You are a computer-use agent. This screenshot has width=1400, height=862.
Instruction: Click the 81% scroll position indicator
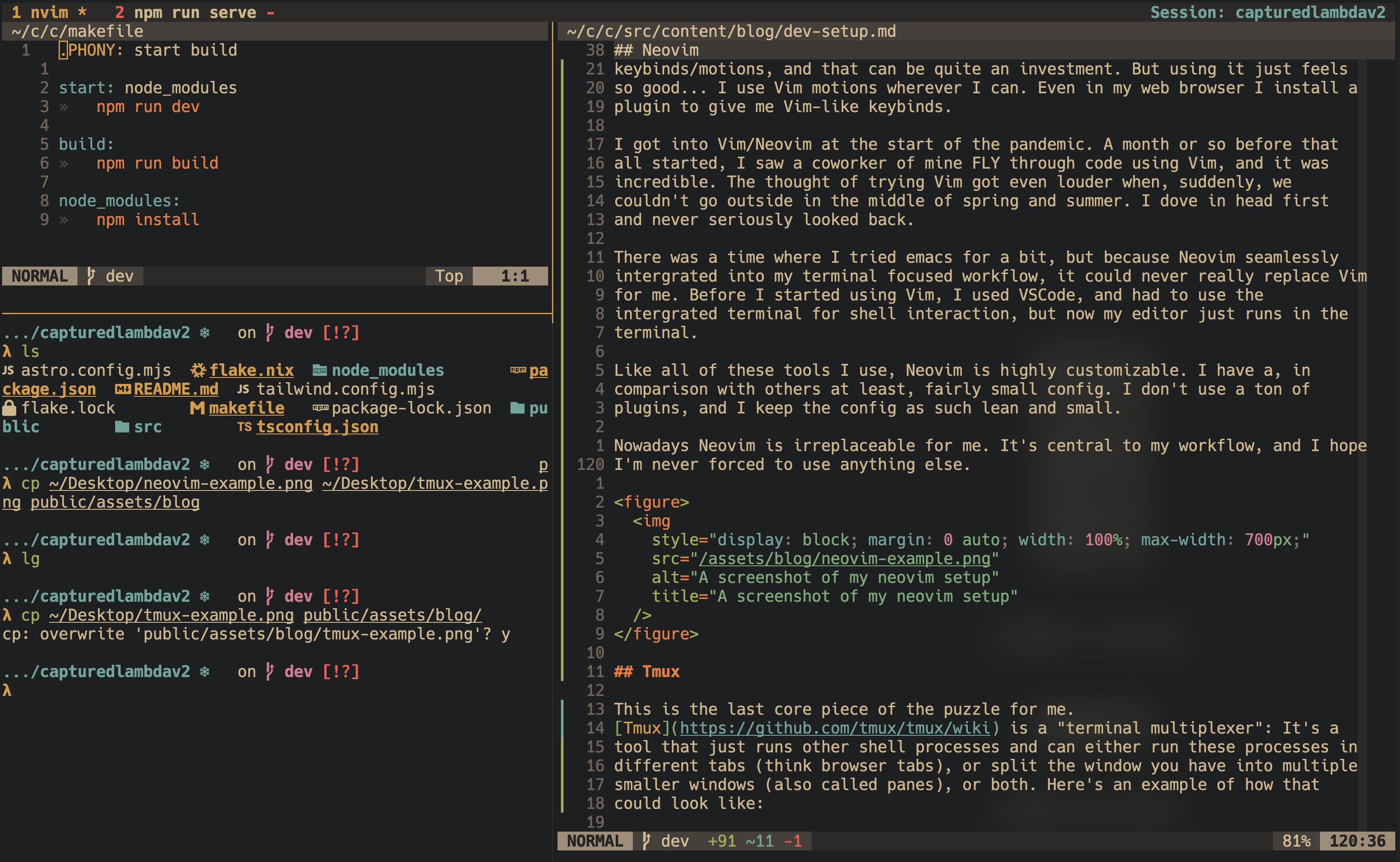click(1296, 840)
